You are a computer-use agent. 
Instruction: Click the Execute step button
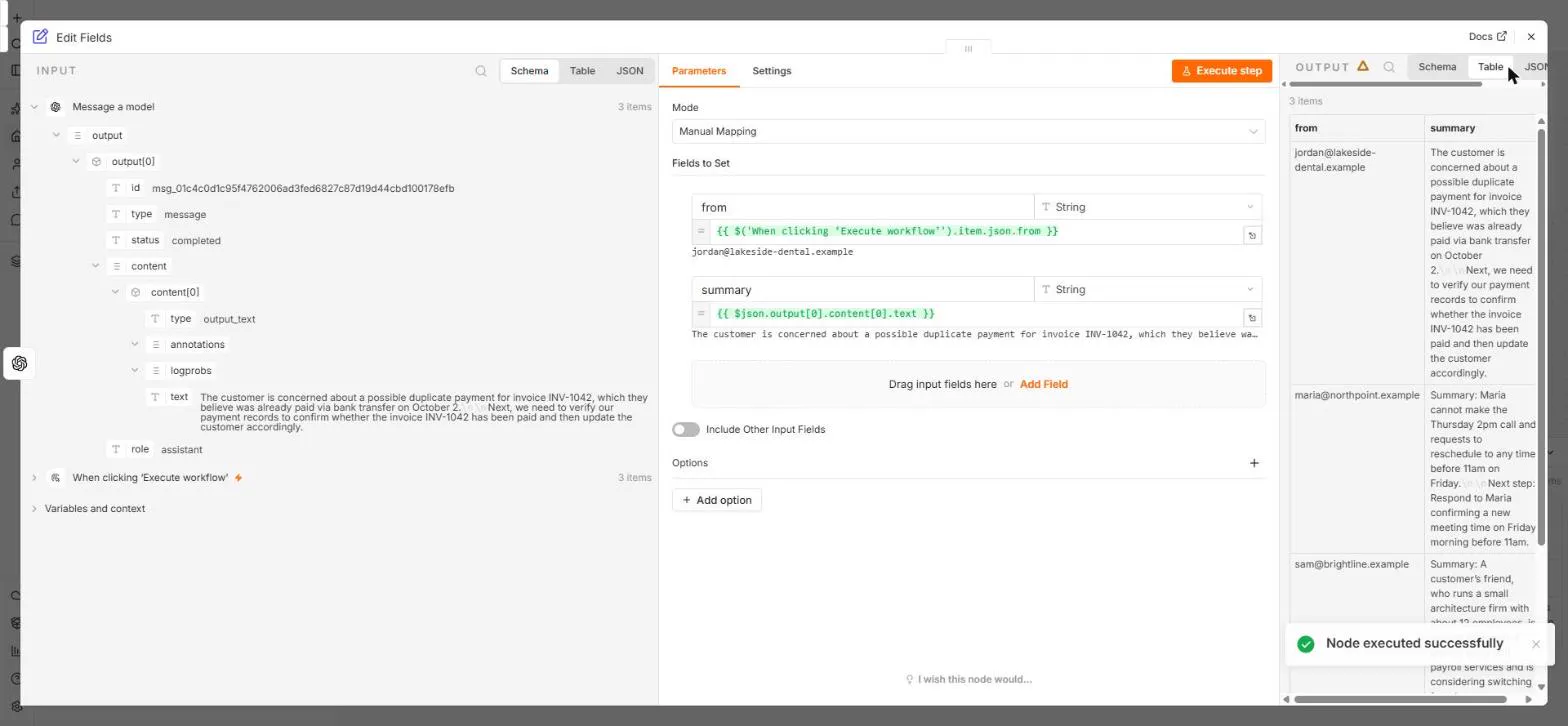click(1221, 71)
